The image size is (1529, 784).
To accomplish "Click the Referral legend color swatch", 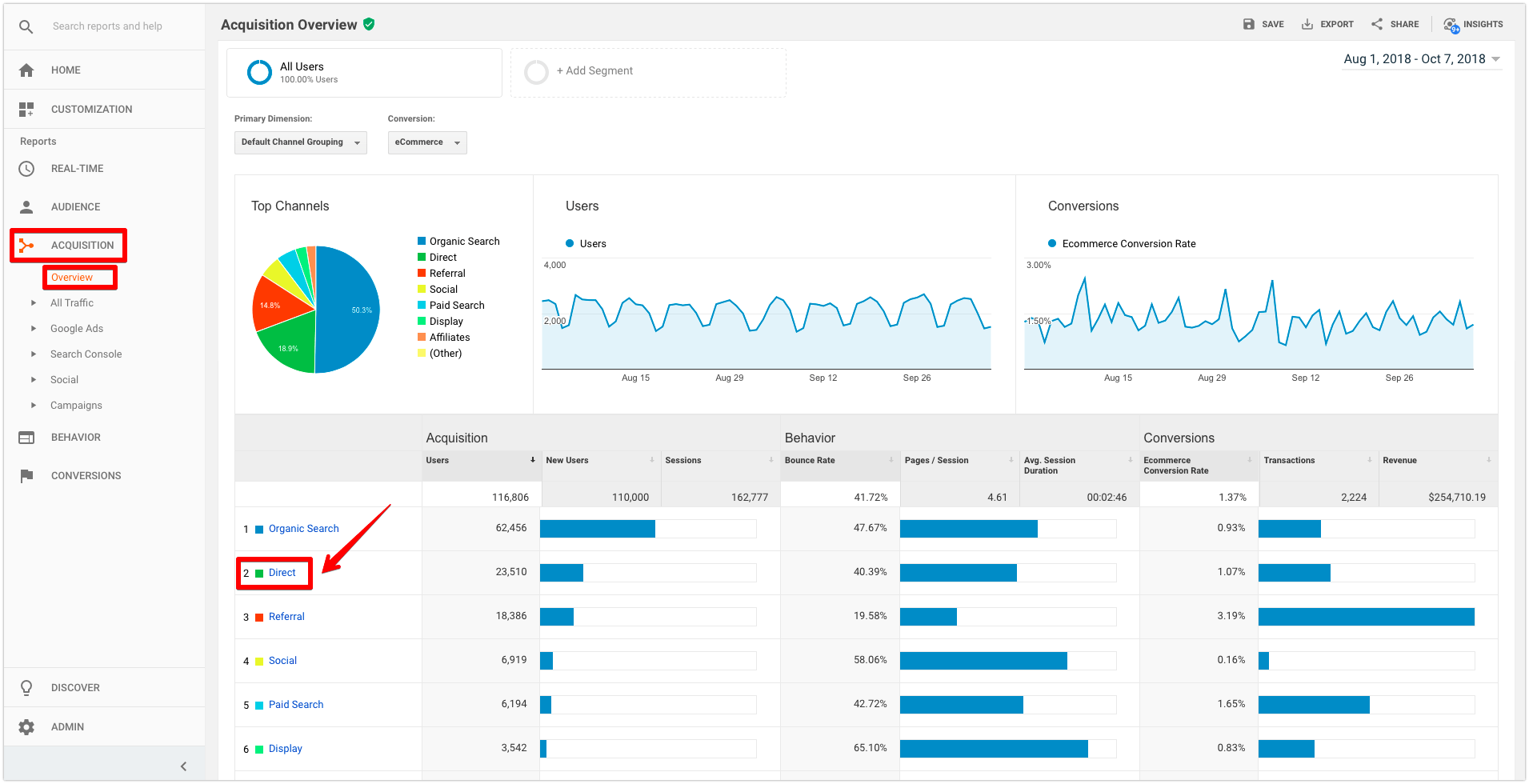I will pyautogui.click(x=422, y=274).
